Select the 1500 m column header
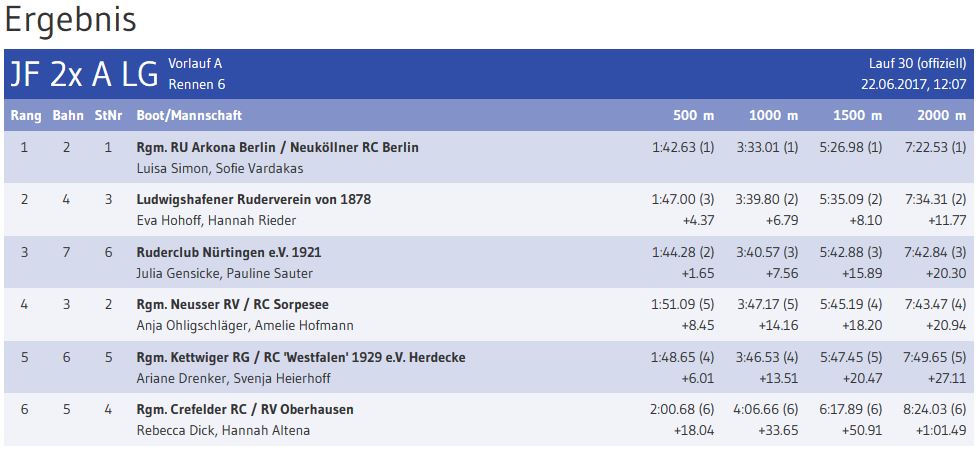977x449 pixels. click(857, 116)
